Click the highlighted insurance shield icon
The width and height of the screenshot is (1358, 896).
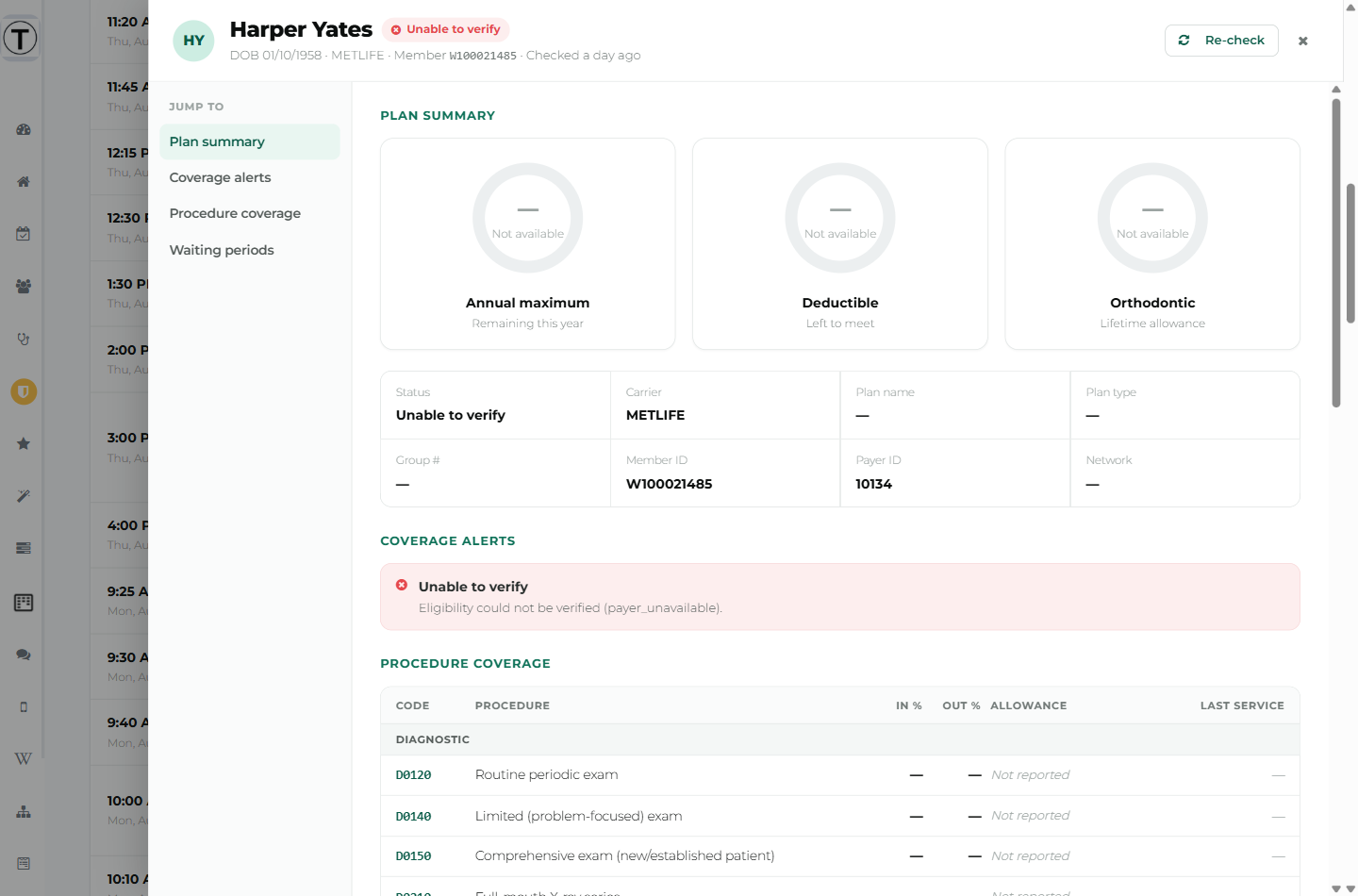click(x=24, y=391)
